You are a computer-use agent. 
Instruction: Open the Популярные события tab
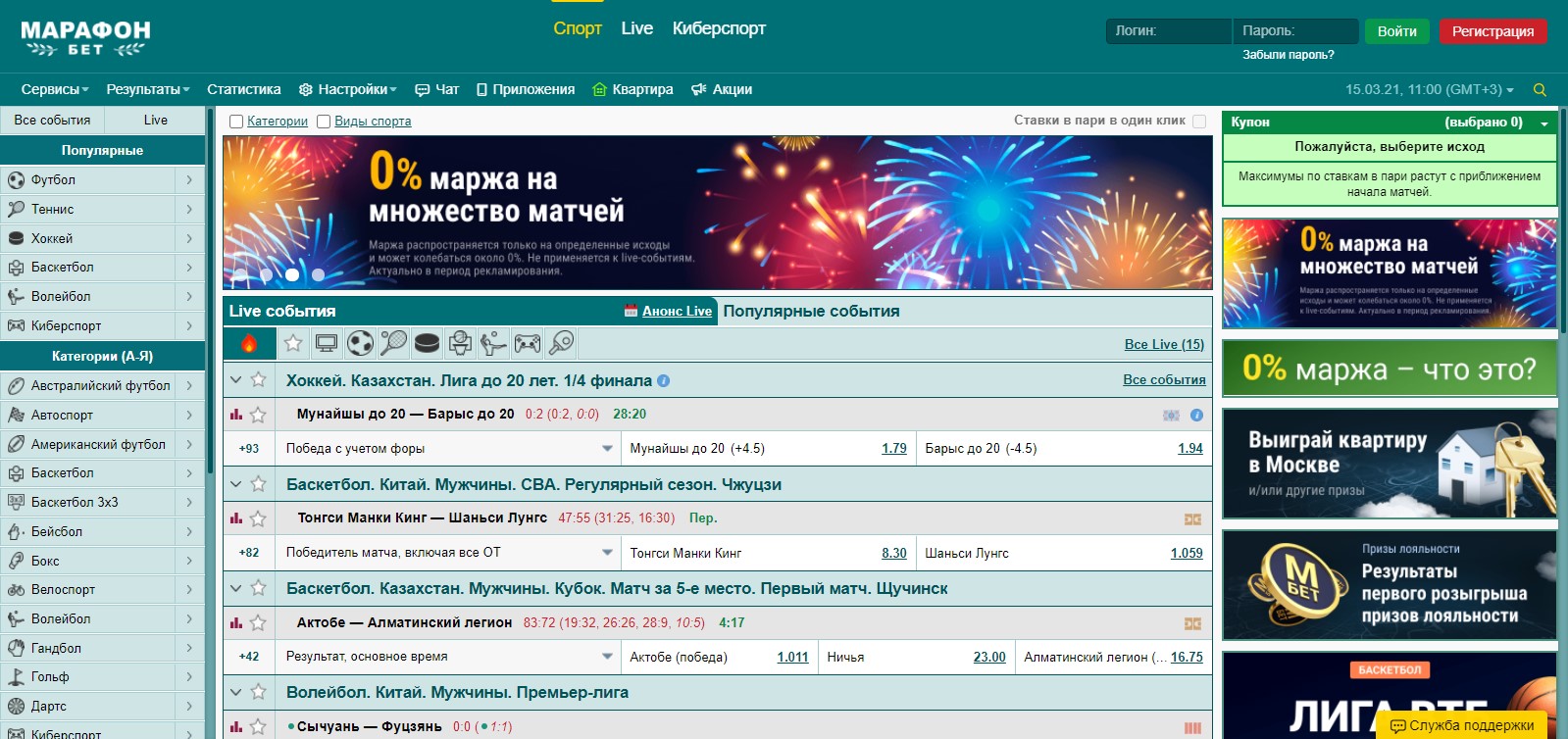[x=811, y=311]
